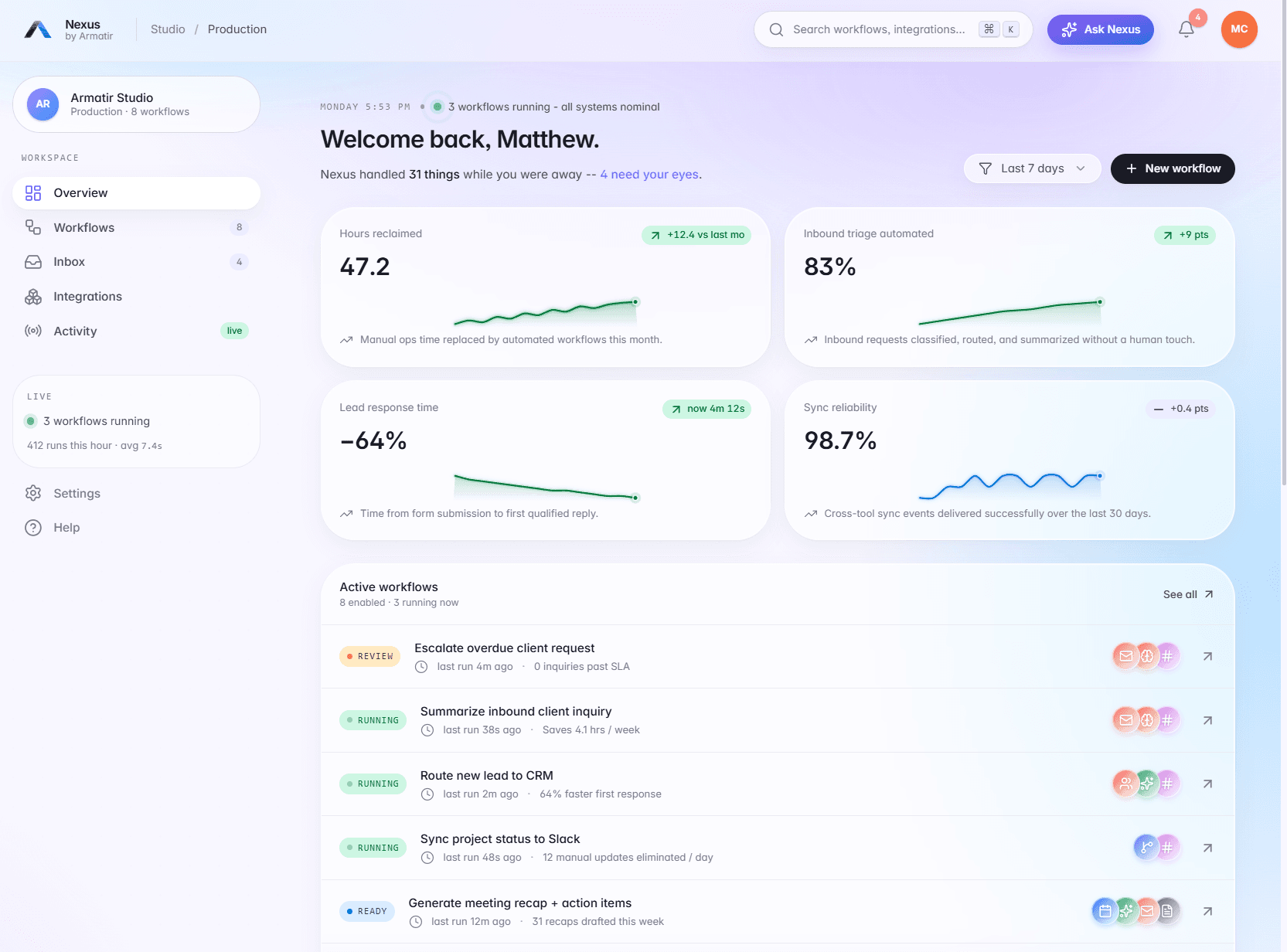Screen dimensions: 1287x952
Task: Click the '+12.4 vs last mo' badge
Action: pos(696,235)
